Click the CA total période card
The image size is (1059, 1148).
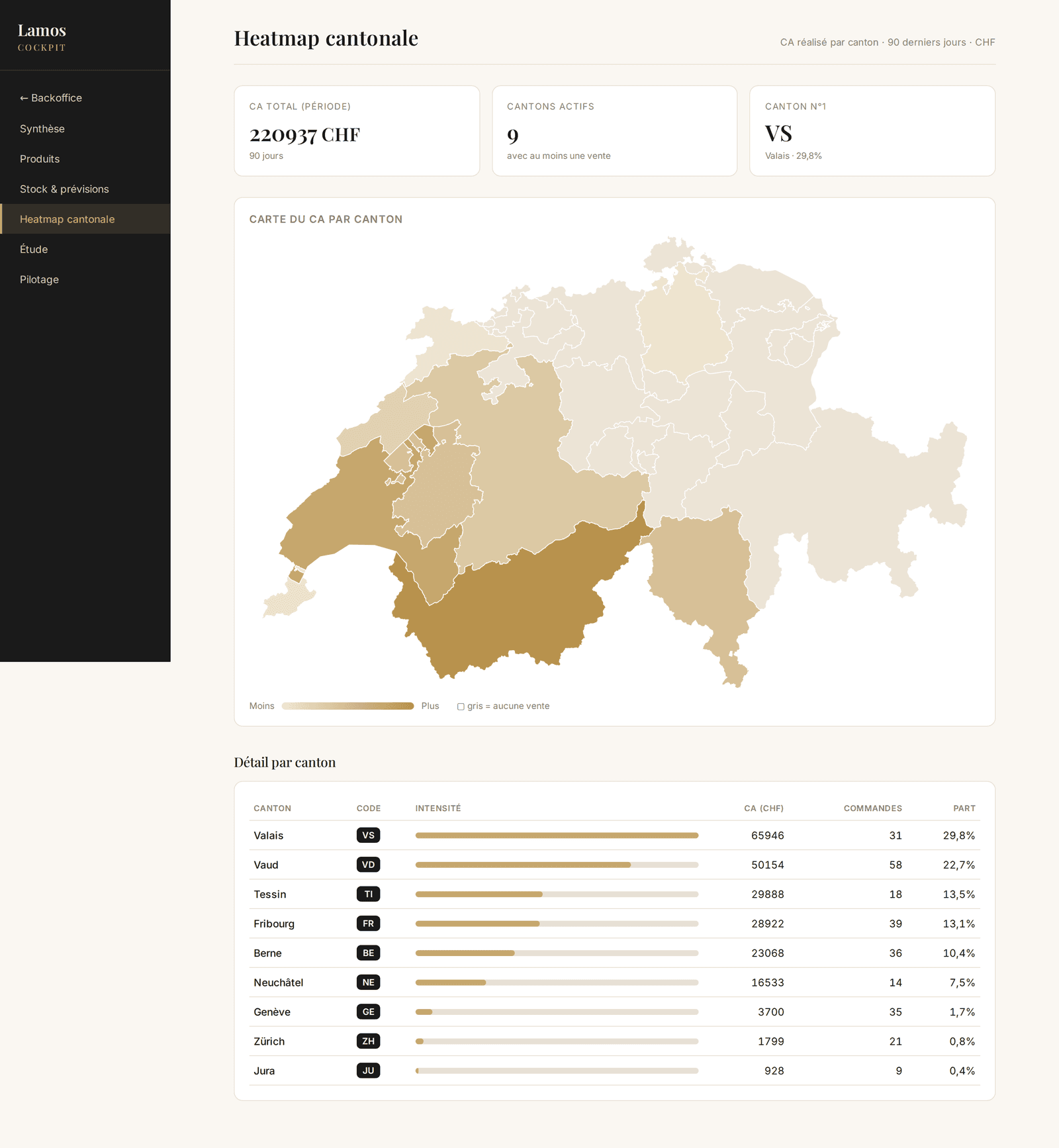tap(357, 131)
